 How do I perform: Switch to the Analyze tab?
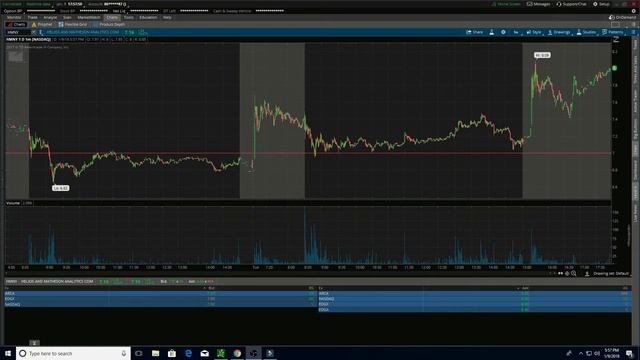[x=50, y=18]
